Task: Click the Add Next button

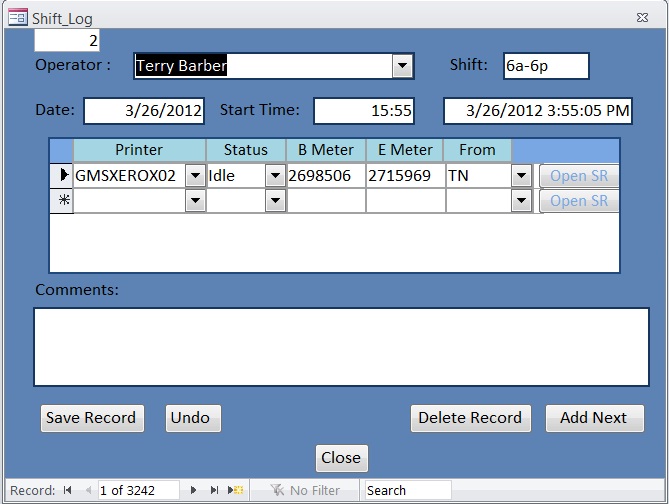Action: (594, 418)
